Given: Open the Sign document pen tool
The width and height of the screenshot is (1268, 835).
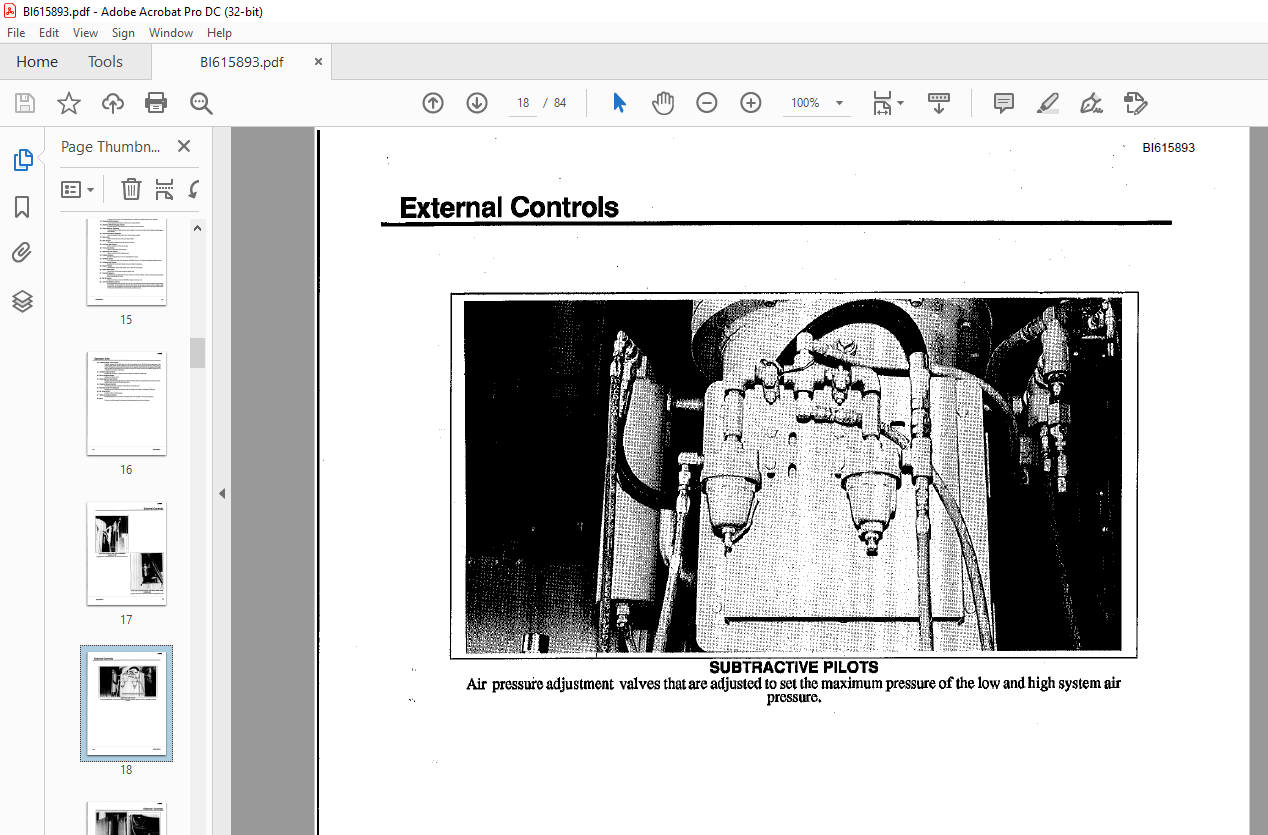Looking at the screenshot, I should [x=1092, y=103].
